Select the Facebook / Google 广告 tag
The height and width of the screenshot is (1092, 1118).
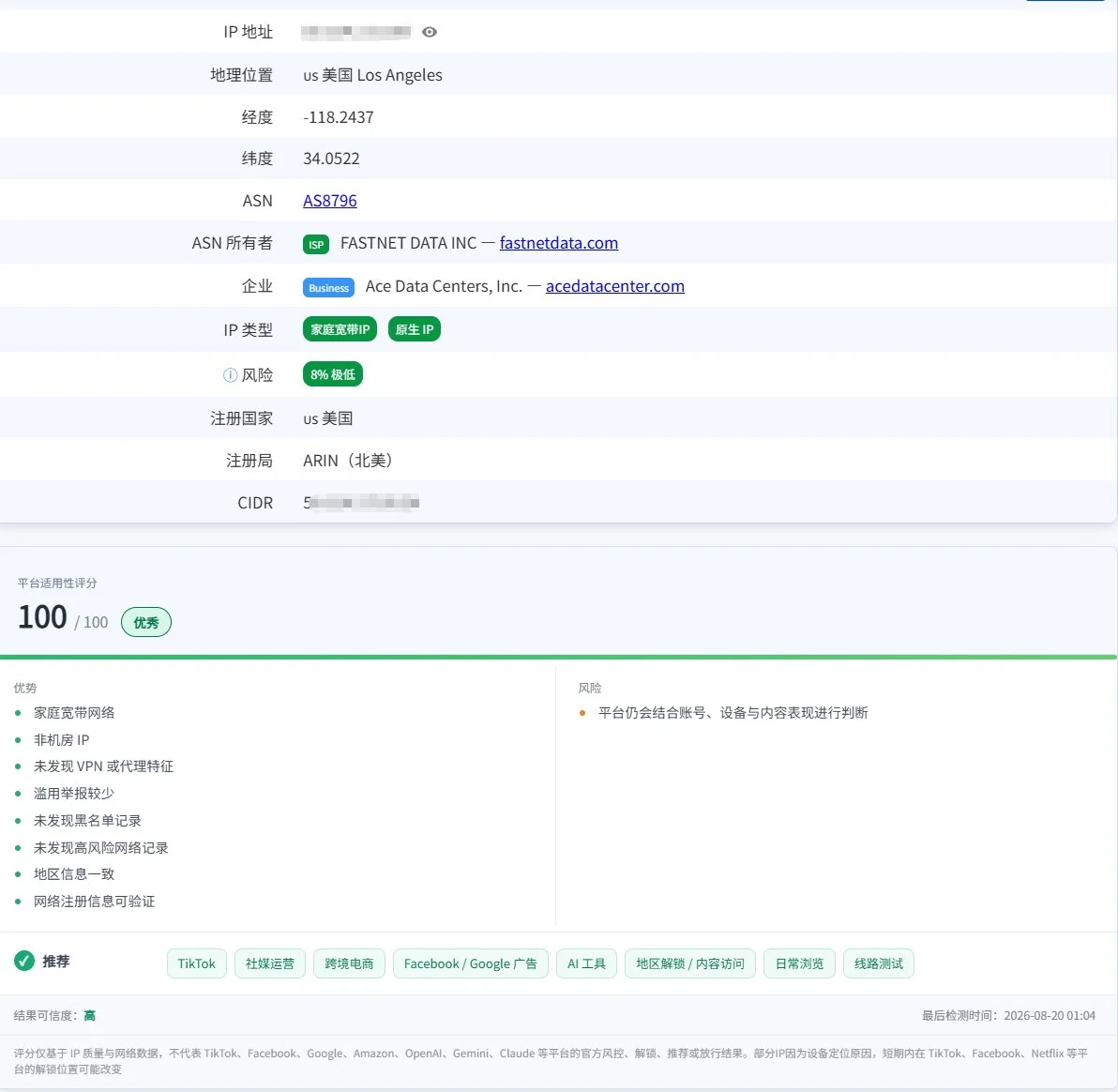click(x=471, y=963)
